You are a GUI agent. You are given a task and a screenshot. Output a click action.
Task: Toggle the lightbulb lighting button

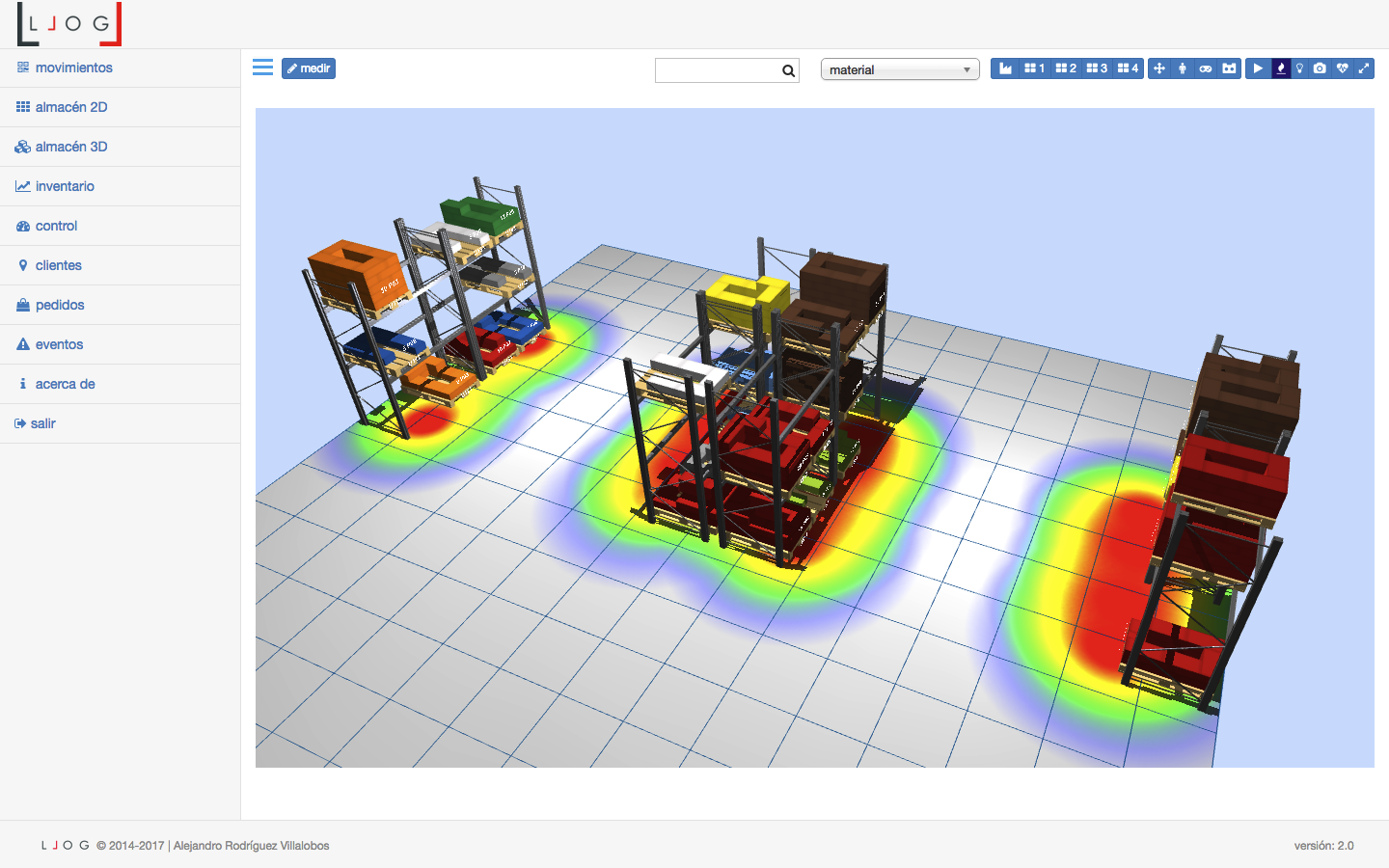pyautogui.click(x=1300, y=68)
